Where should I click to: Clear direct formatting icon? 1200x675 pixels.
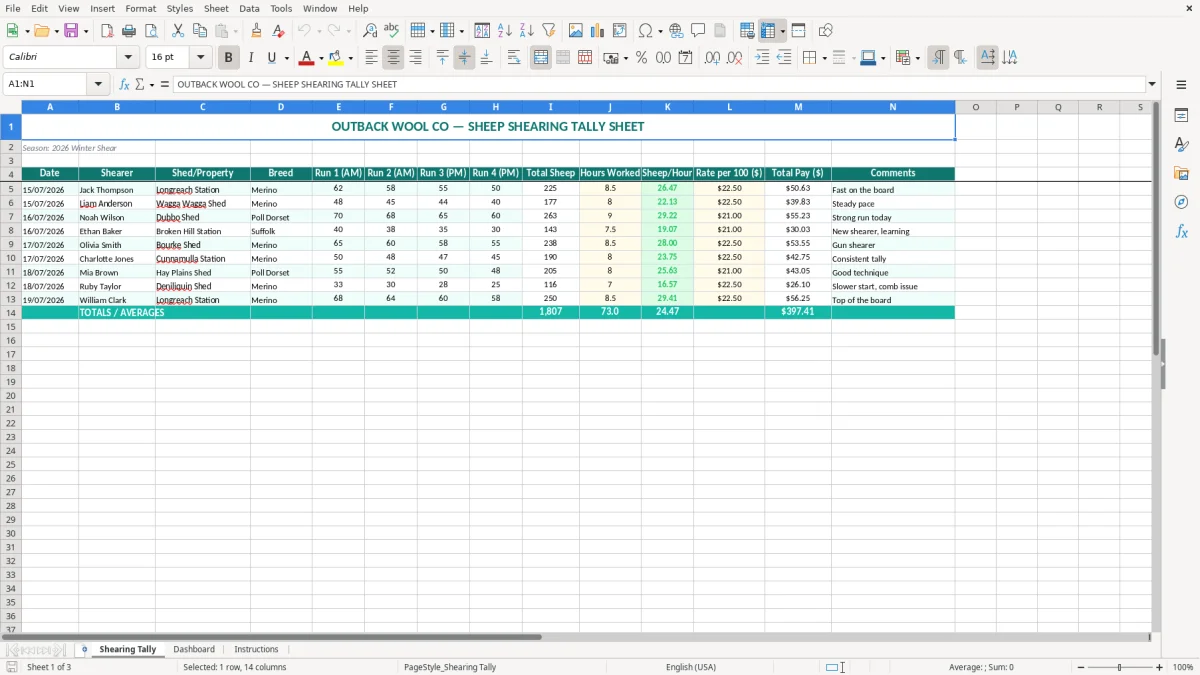(278, 31)
